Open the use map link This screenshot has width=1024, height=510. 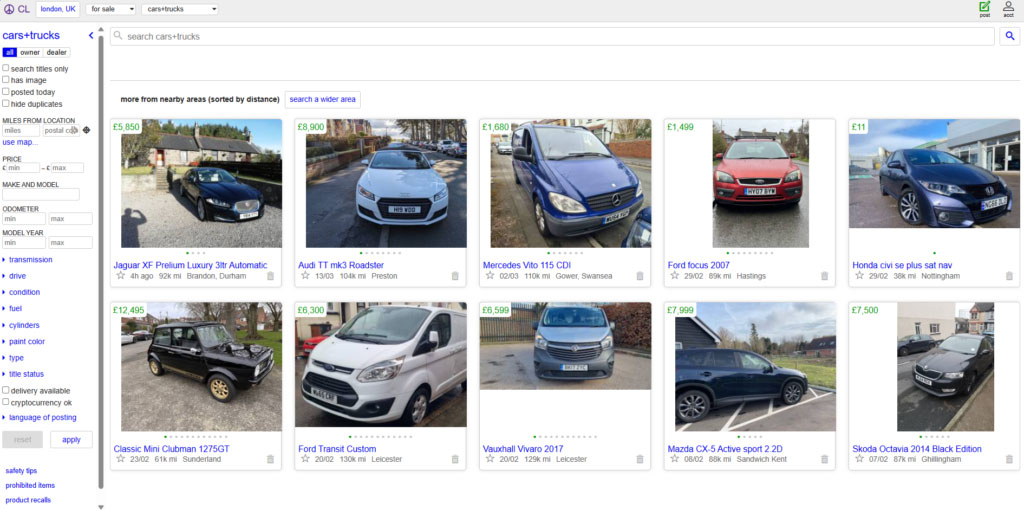tap(20, 142)
